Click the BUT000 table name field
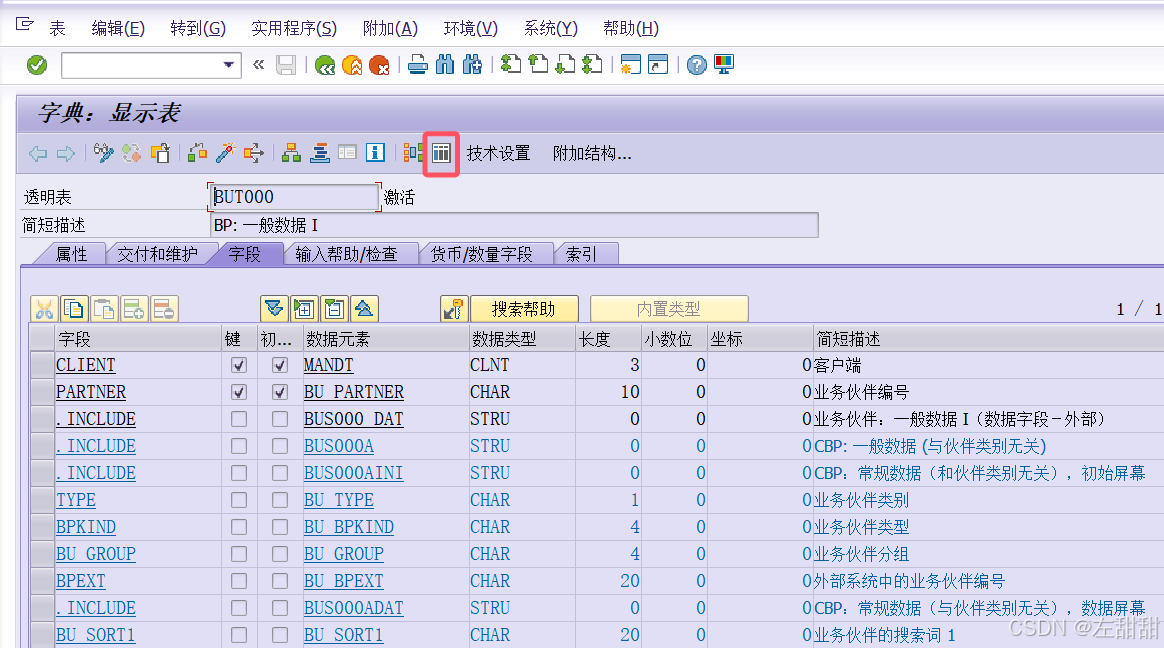The height and width of the screenshot is (648, 1164). pos(294,197)
